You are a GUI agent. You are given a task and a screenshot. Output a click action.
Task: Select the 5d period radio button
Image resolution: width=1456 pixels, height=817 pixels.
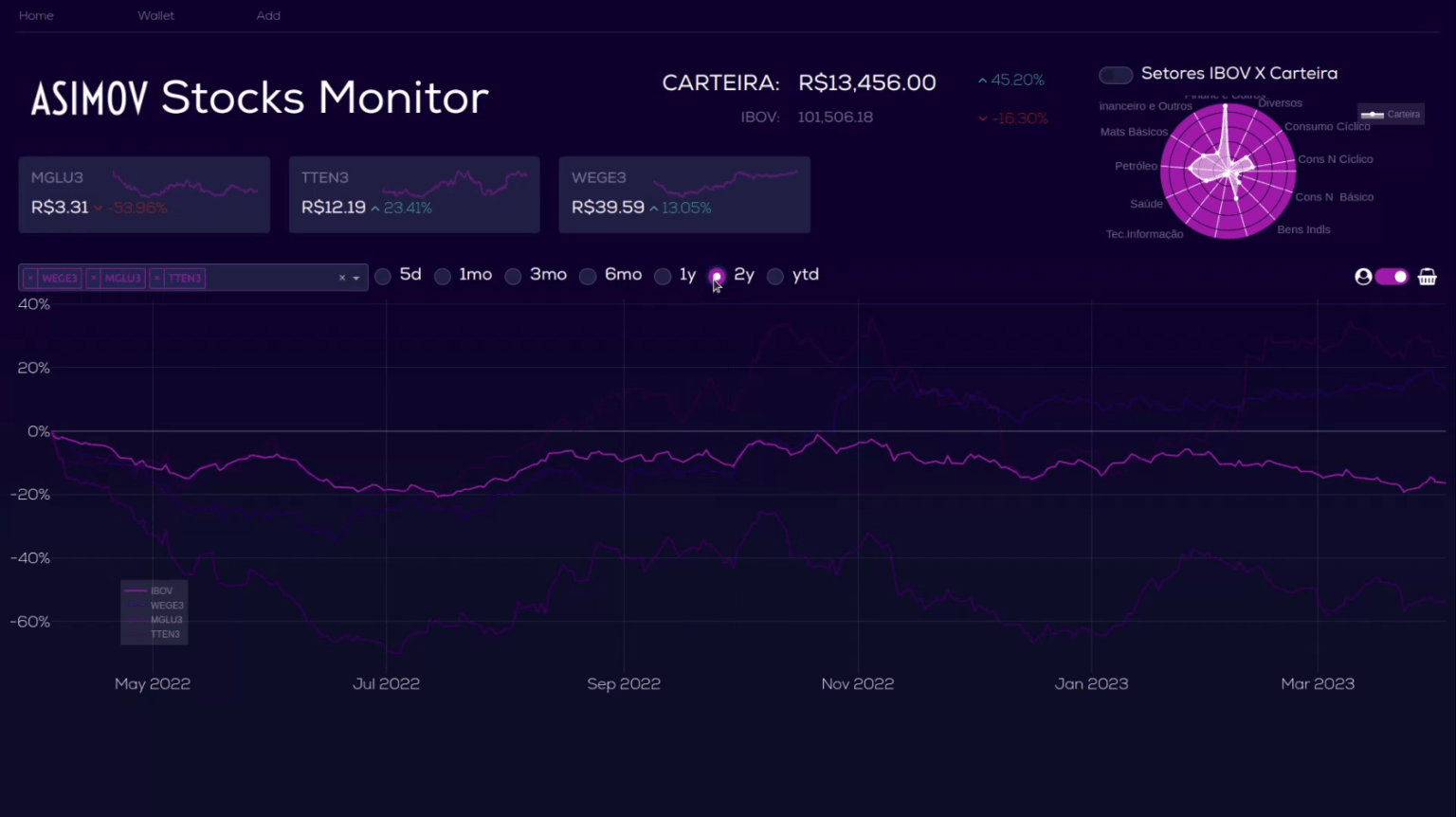coord(383,276)
